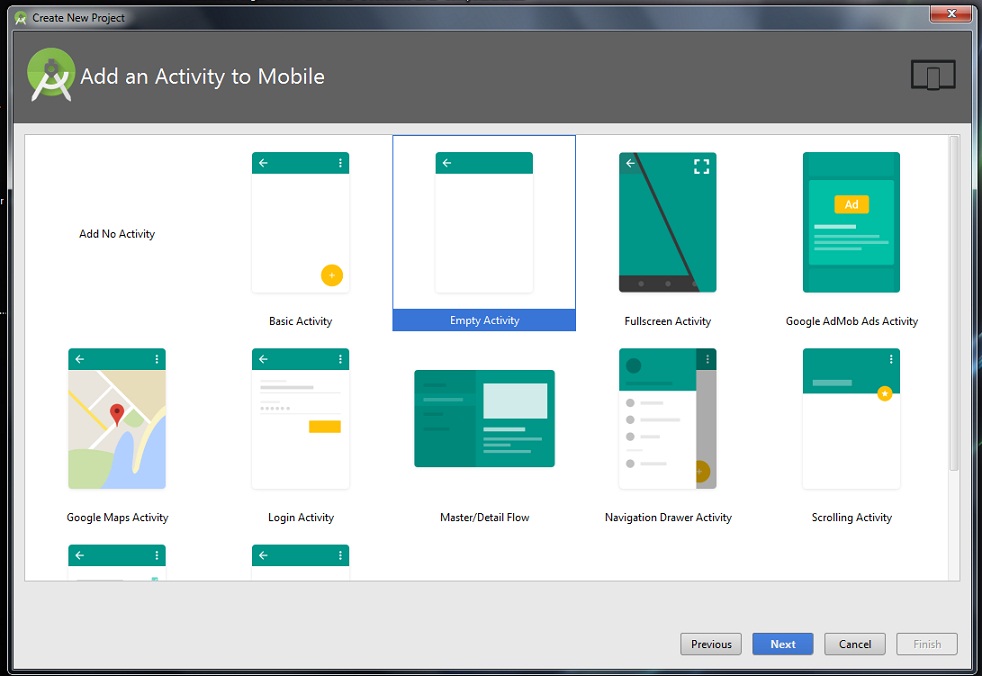Choose the Scrolling Activity template thumbnail
982x676 pixels.
coord(851,419)
